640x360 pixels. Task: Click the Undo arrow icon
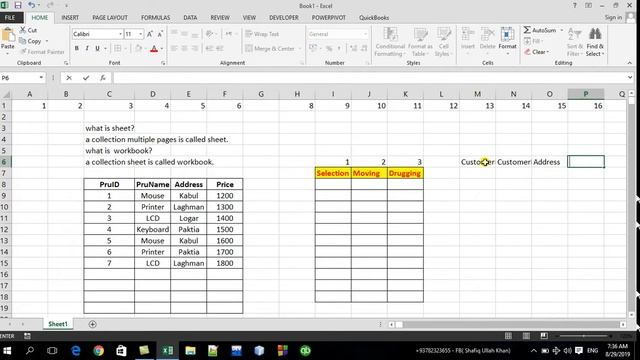(31, 5)
